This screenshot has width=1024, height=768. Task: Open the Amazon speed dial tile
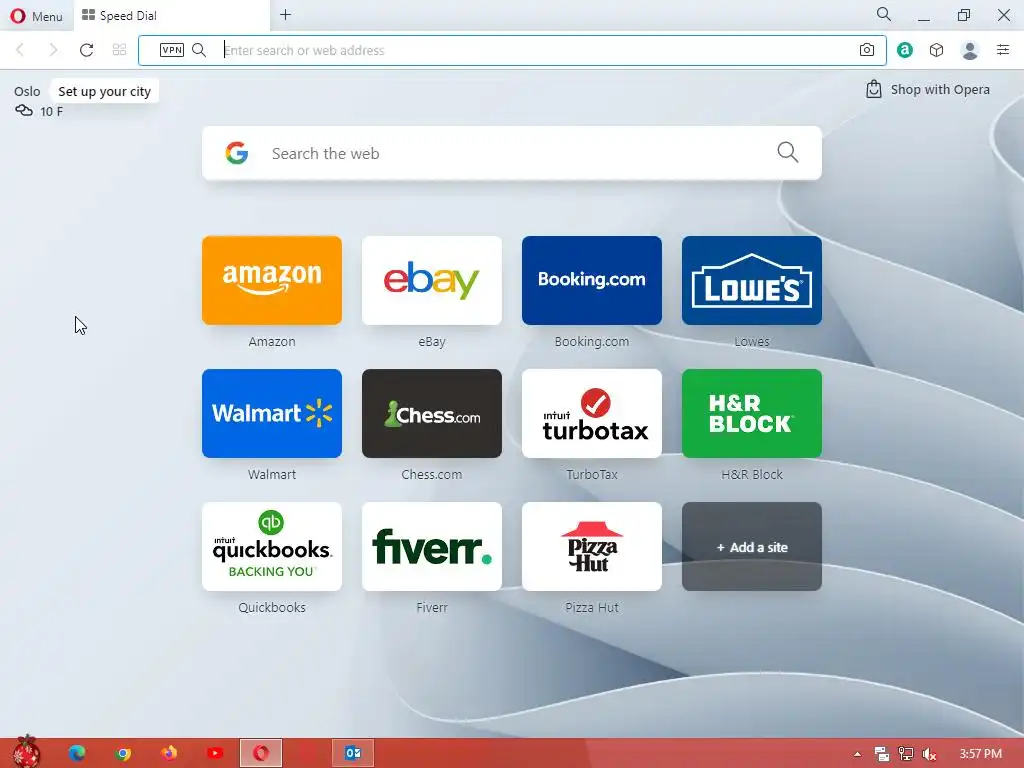(272, 280)
